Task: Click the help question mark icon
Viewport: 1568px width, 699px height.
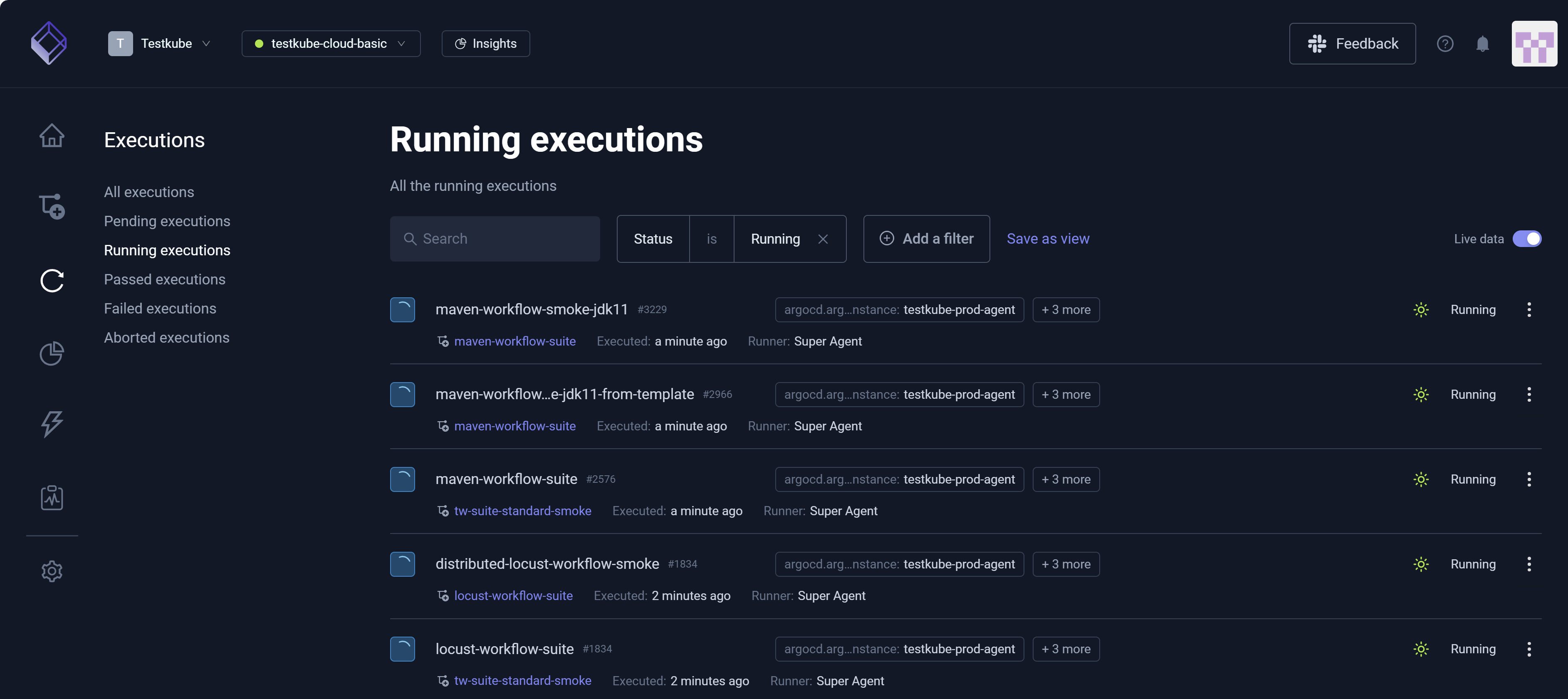Action: click(1445, 43)
